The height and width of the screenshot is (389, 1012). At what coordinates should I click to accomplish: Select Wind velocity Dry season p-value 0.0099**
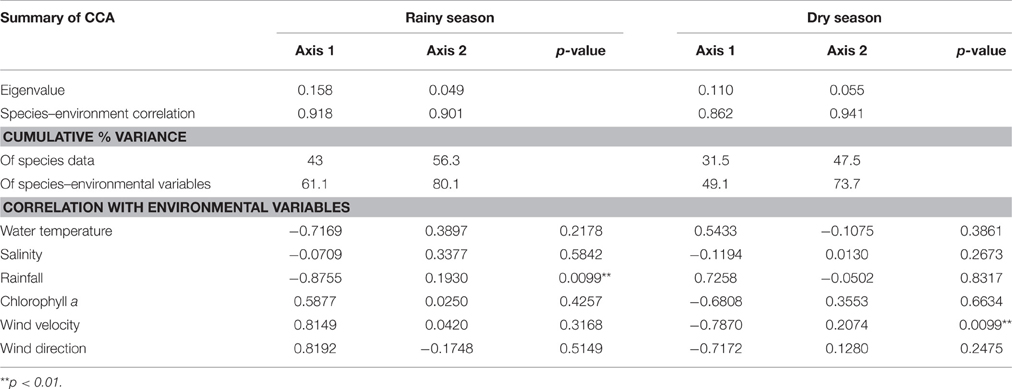point(980,324)
